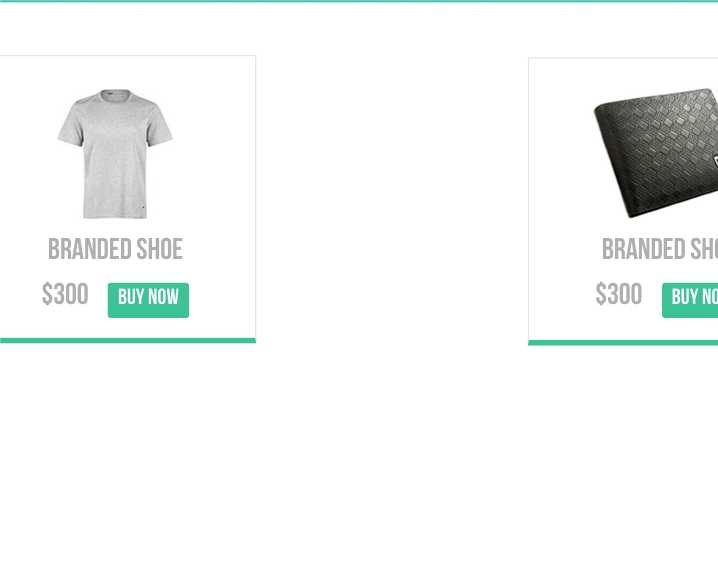Select the $300 price on t-shirt card
This screenshot has width=718, height=564.
pyautogui.click(x=65, y=294)
